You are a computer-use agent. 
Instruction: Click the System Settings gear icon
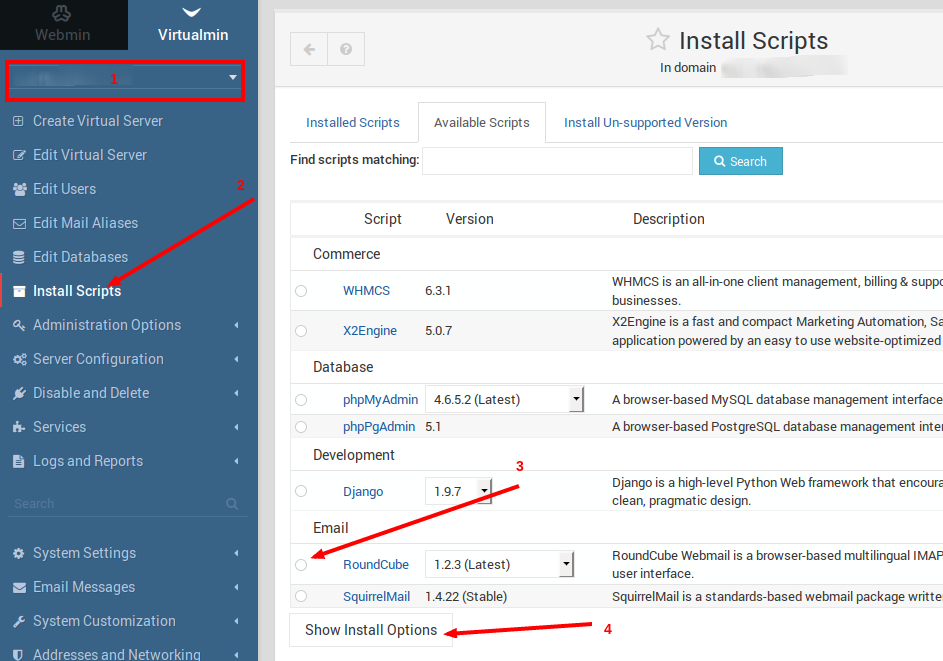click(19, 553)
